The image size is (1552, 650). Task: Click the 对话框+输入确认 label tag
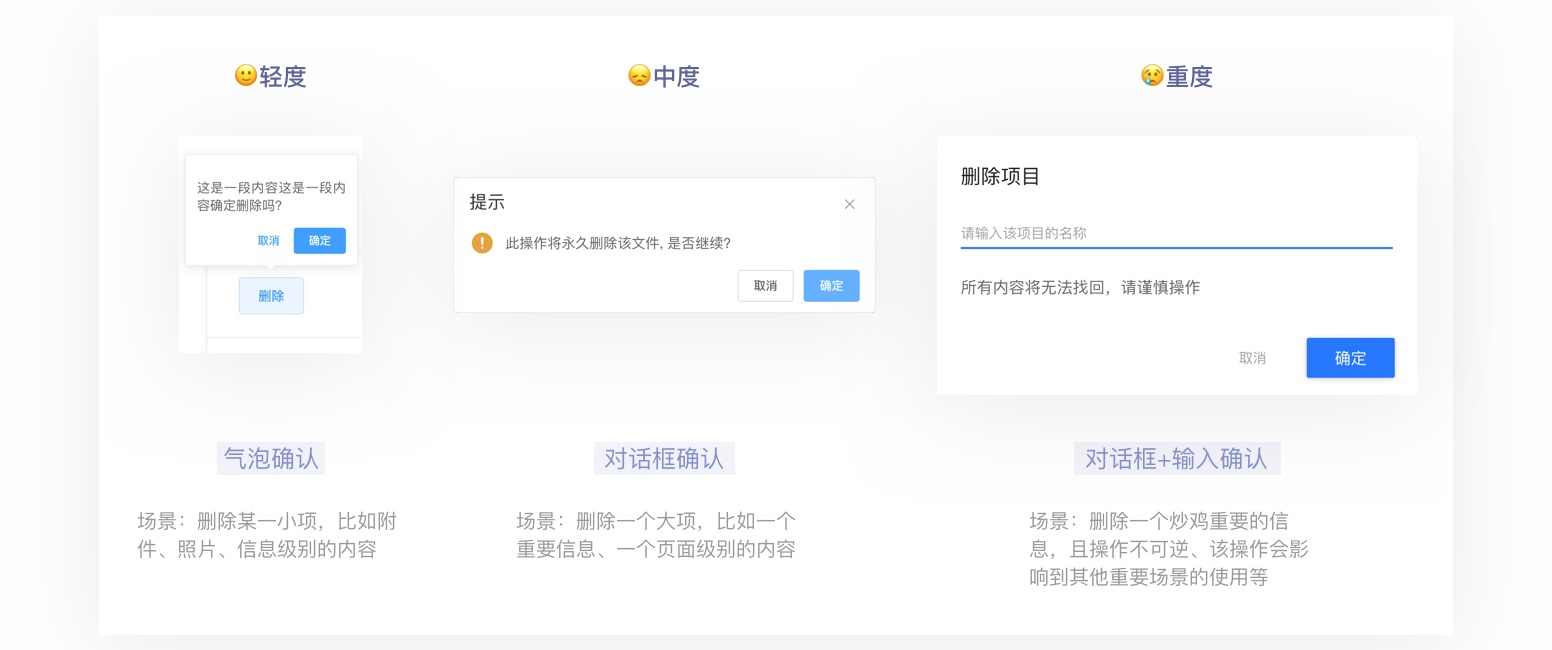[1176, 458]
